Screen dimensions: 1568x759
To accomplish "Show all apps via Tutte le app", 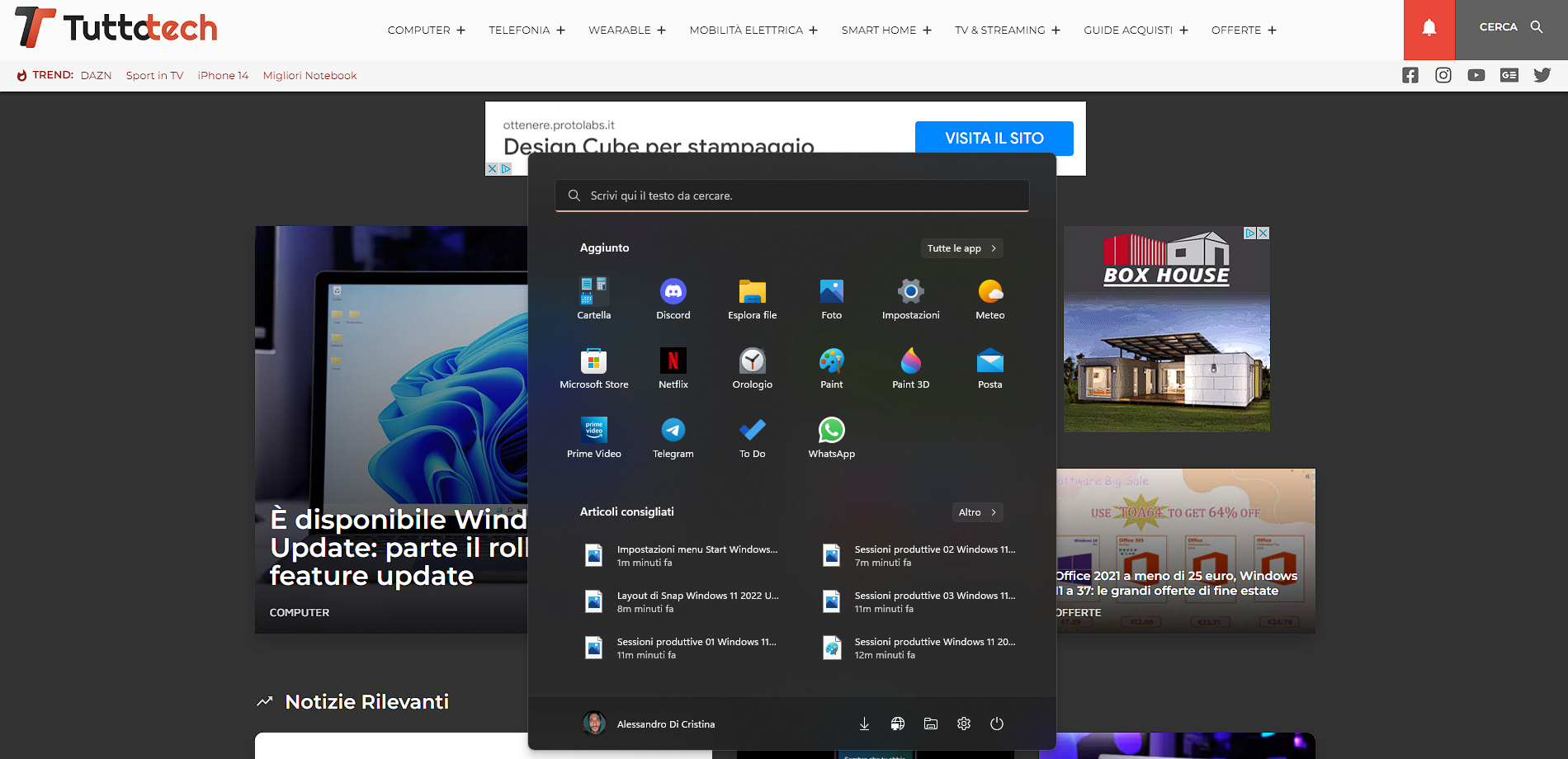I will point(961,248).
